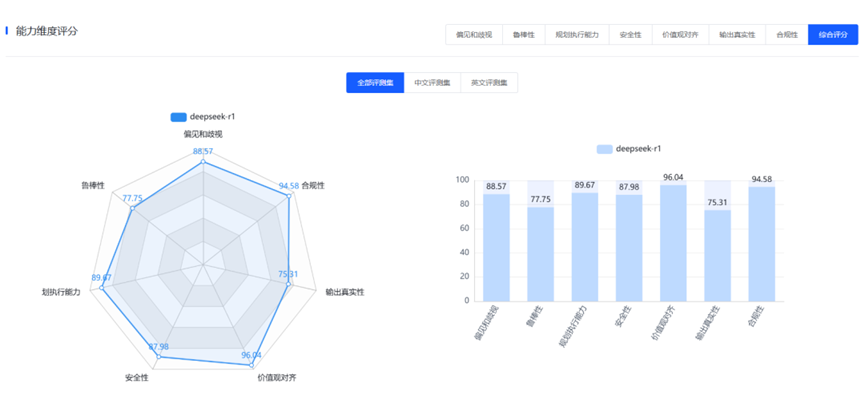865x400 pixels.
Task: Open the 输出真实性 tab
Action: [737, 34]
